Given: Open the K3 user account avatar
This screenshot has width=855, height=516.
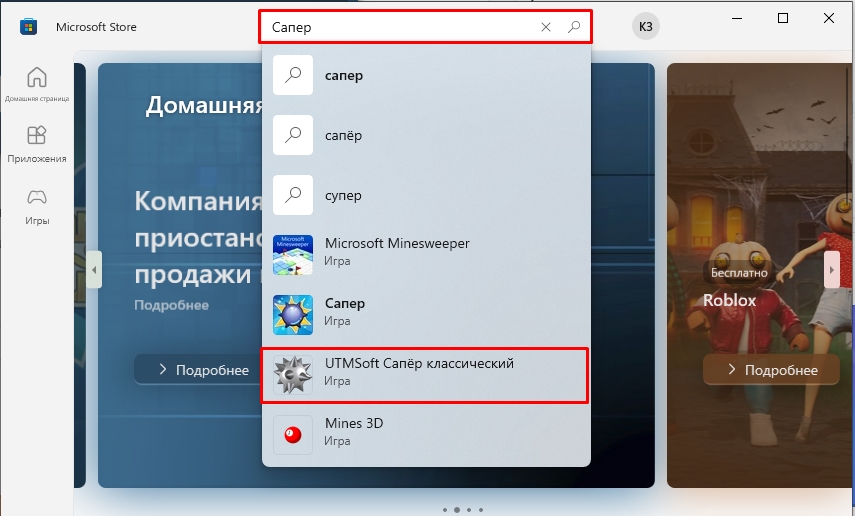Looking at the screenshot, I should [x=646, y=27].
